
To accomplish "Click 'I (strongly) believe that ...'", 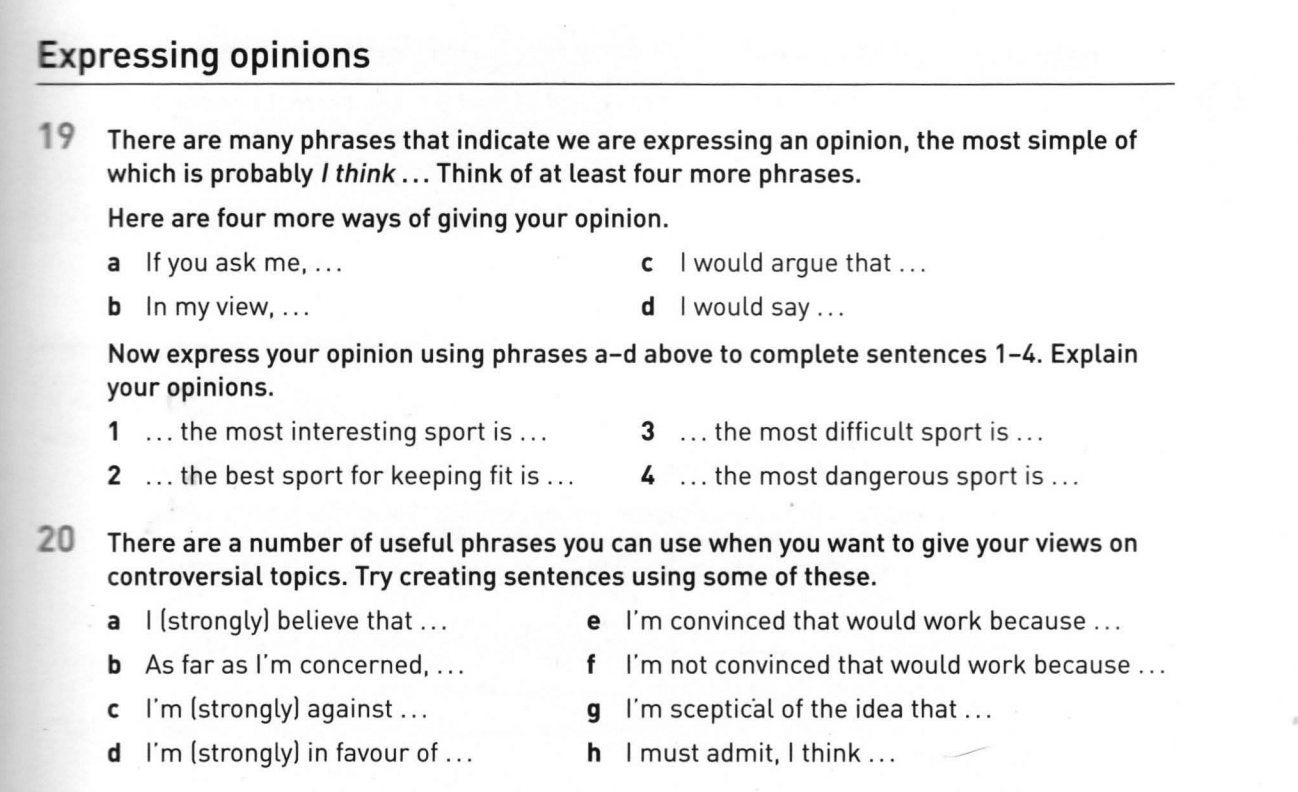I will (296, 622).
